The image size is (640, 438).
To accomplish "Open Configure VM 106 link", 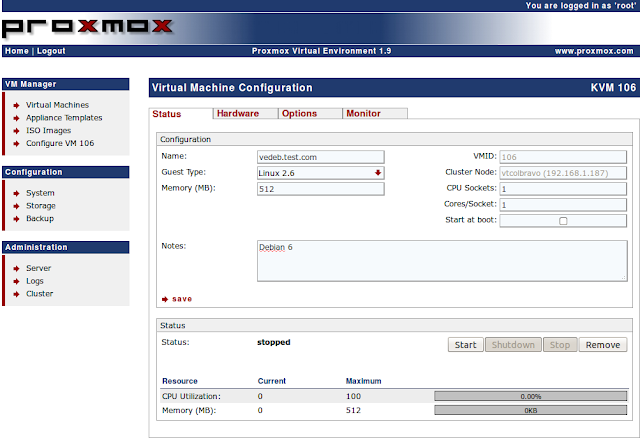I will [60, 143].
